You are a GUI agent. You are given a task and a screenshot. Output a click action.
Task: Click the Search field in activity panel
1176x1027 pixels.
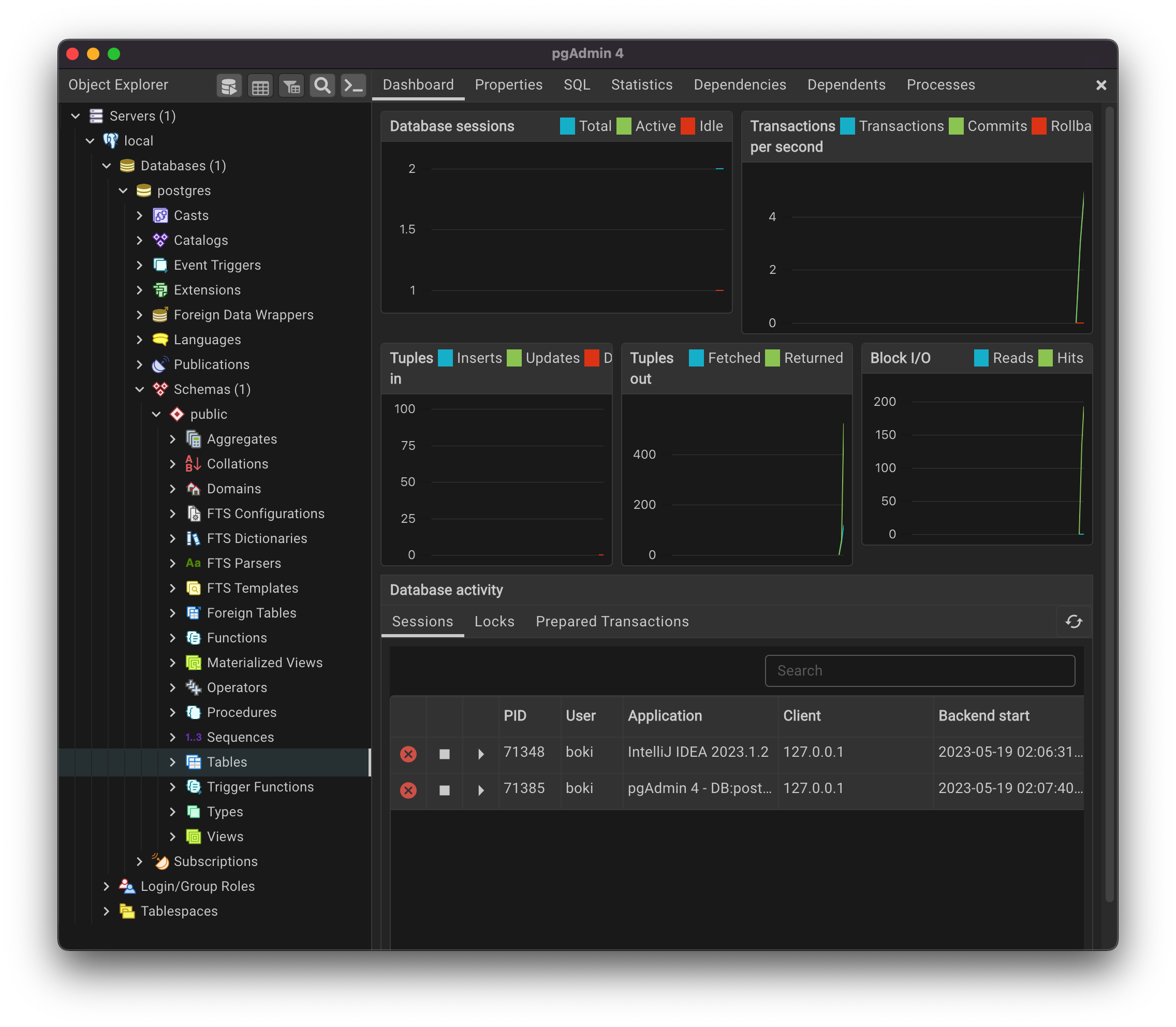[x=919, y=670]
